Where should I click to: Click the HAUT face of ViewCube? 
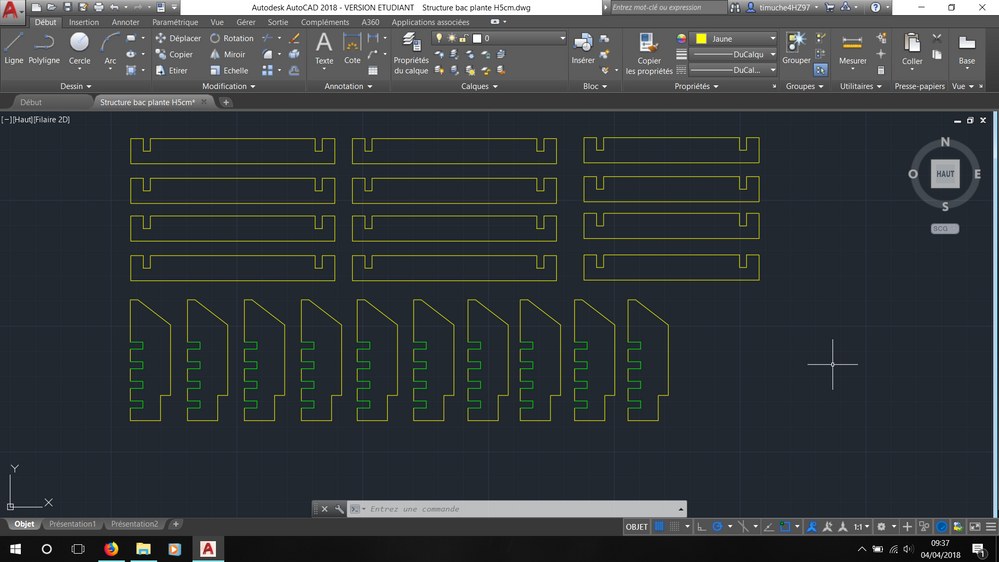click(945, 173)
